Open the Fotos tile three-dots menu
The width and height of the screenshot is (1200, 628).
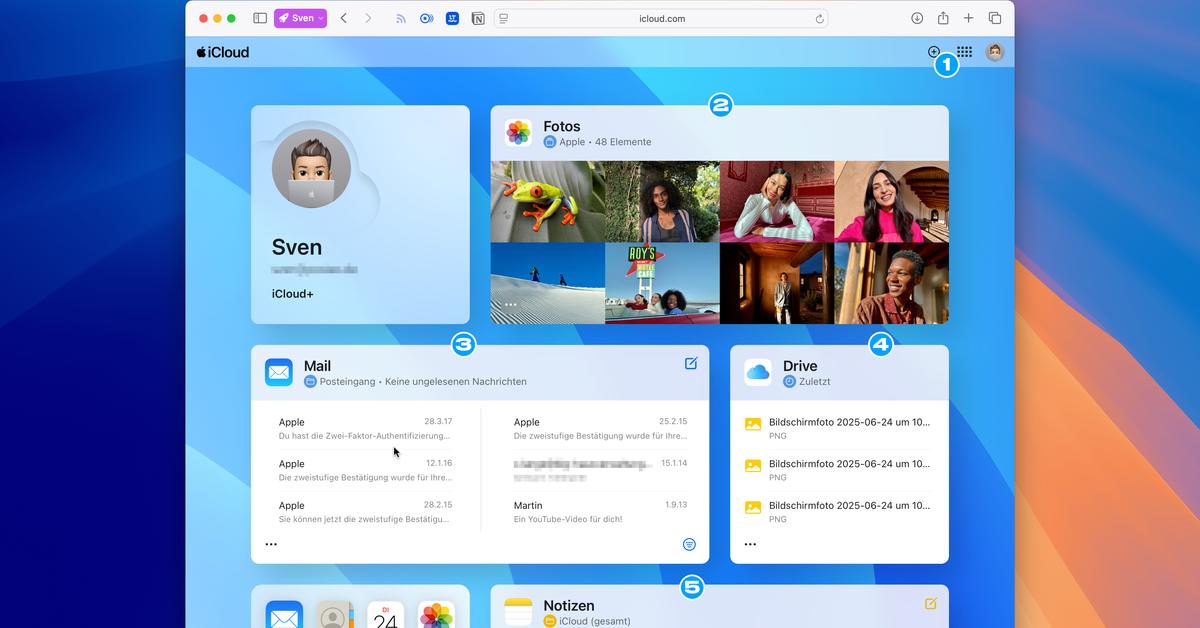pyautogui.click(x=511, y=304)
